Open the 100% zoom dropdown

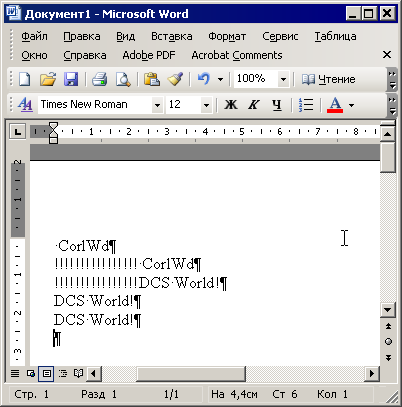tap(283, 79)
